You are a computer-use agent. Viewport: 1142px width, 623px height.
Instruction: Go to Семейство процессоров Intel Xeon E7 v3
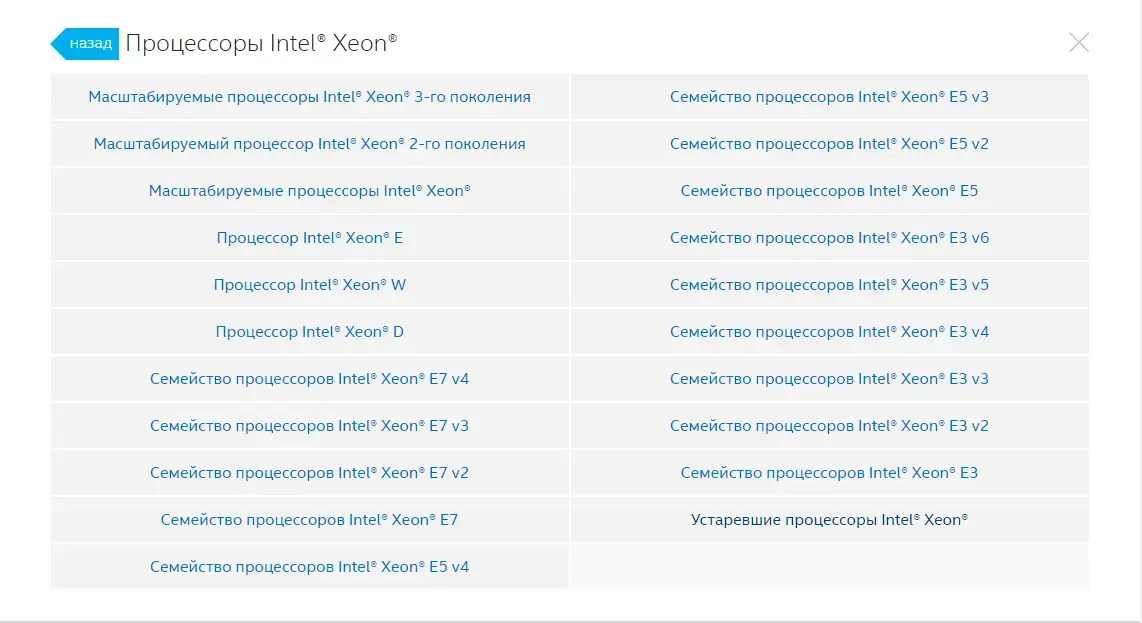[310, 426]
